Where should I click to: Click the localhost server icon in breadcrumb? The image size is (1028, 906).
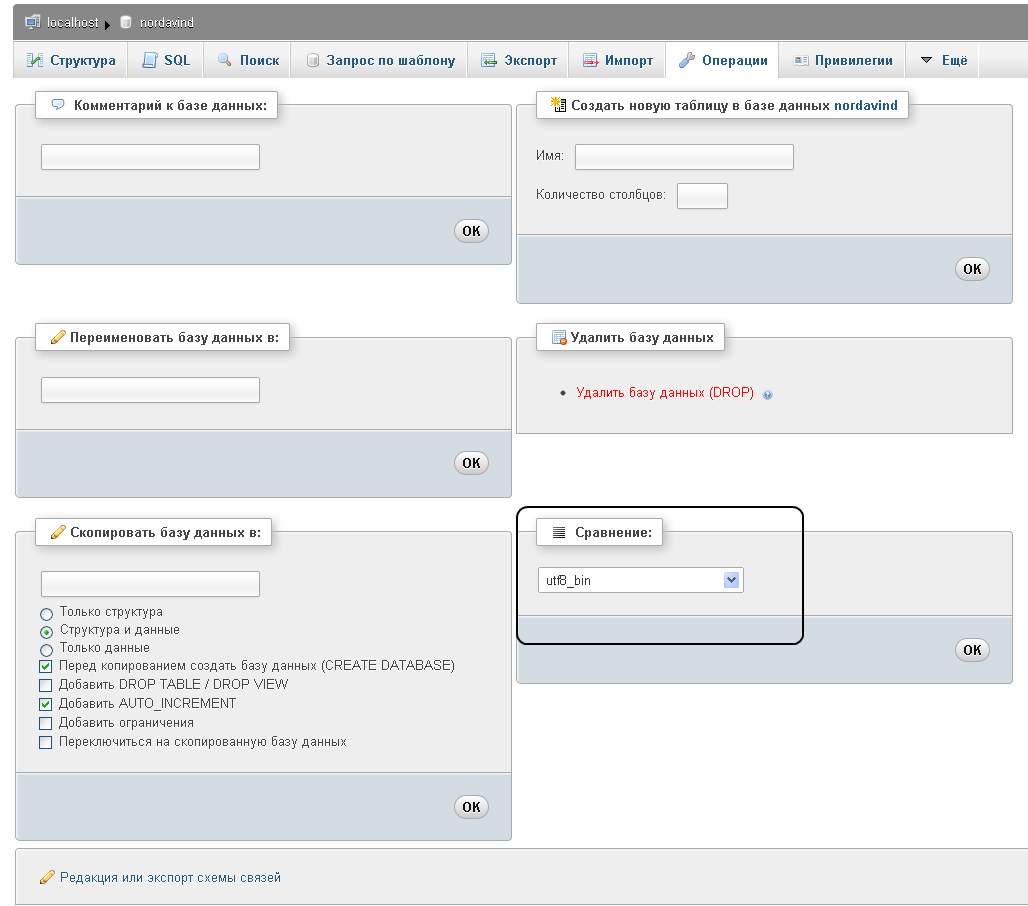[x=33, y=21]
